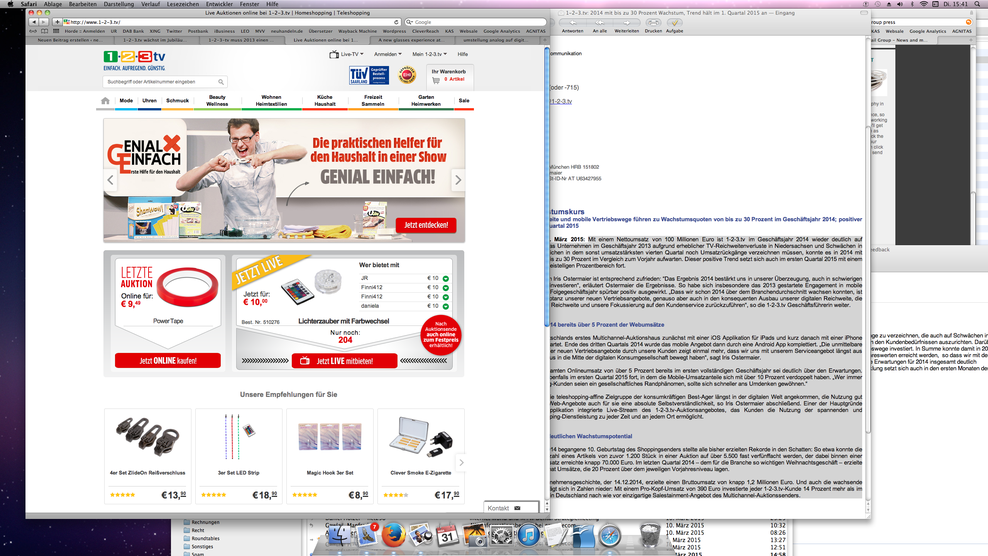Viewport: 988px width, 556px height.
Task: Open Firefox from the Dock
Action: 394,535
